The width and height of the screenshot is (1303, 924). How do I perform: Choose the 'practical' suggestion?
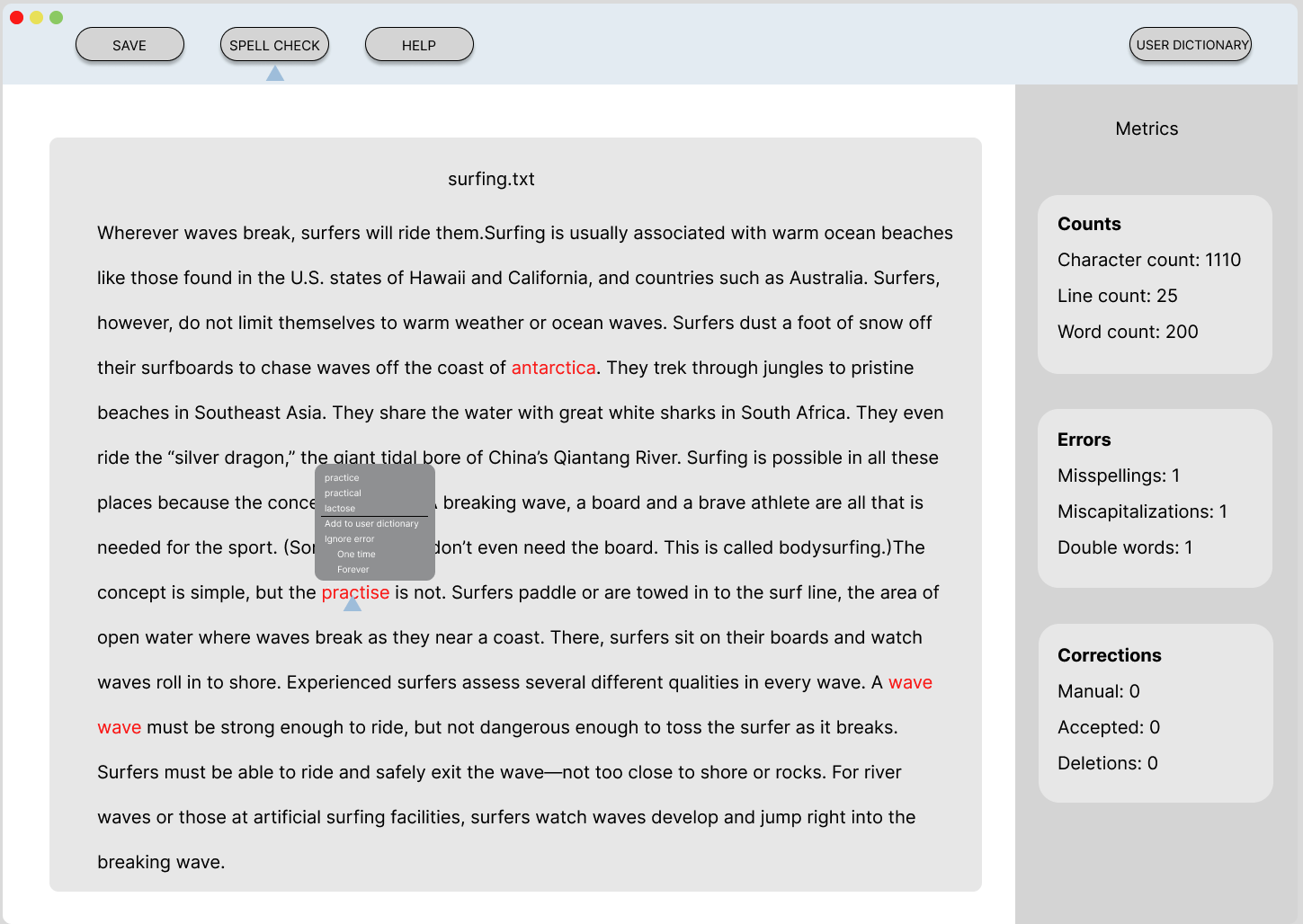coord(343,493)
